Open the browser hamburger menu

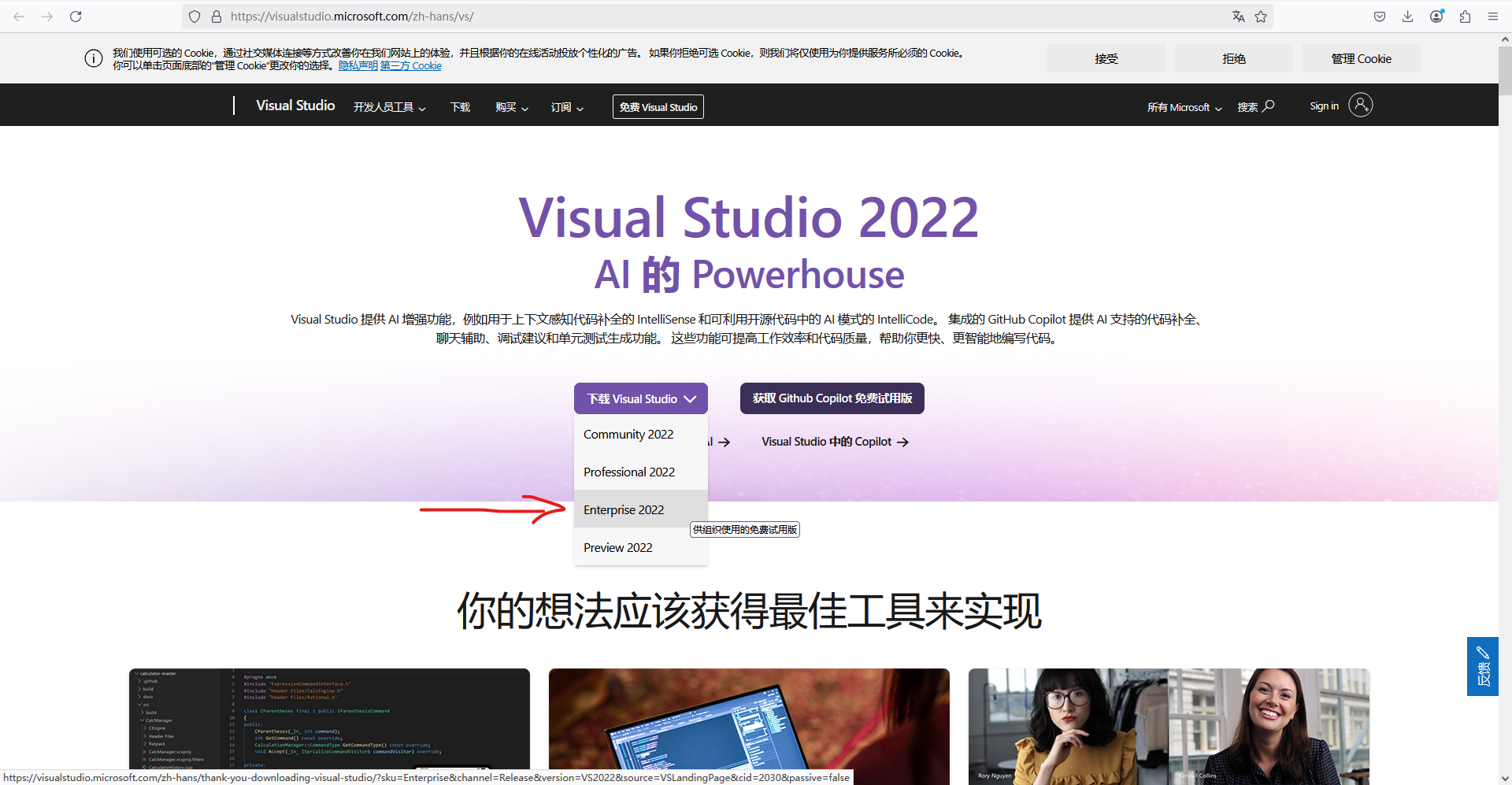tap(1493, 17)
